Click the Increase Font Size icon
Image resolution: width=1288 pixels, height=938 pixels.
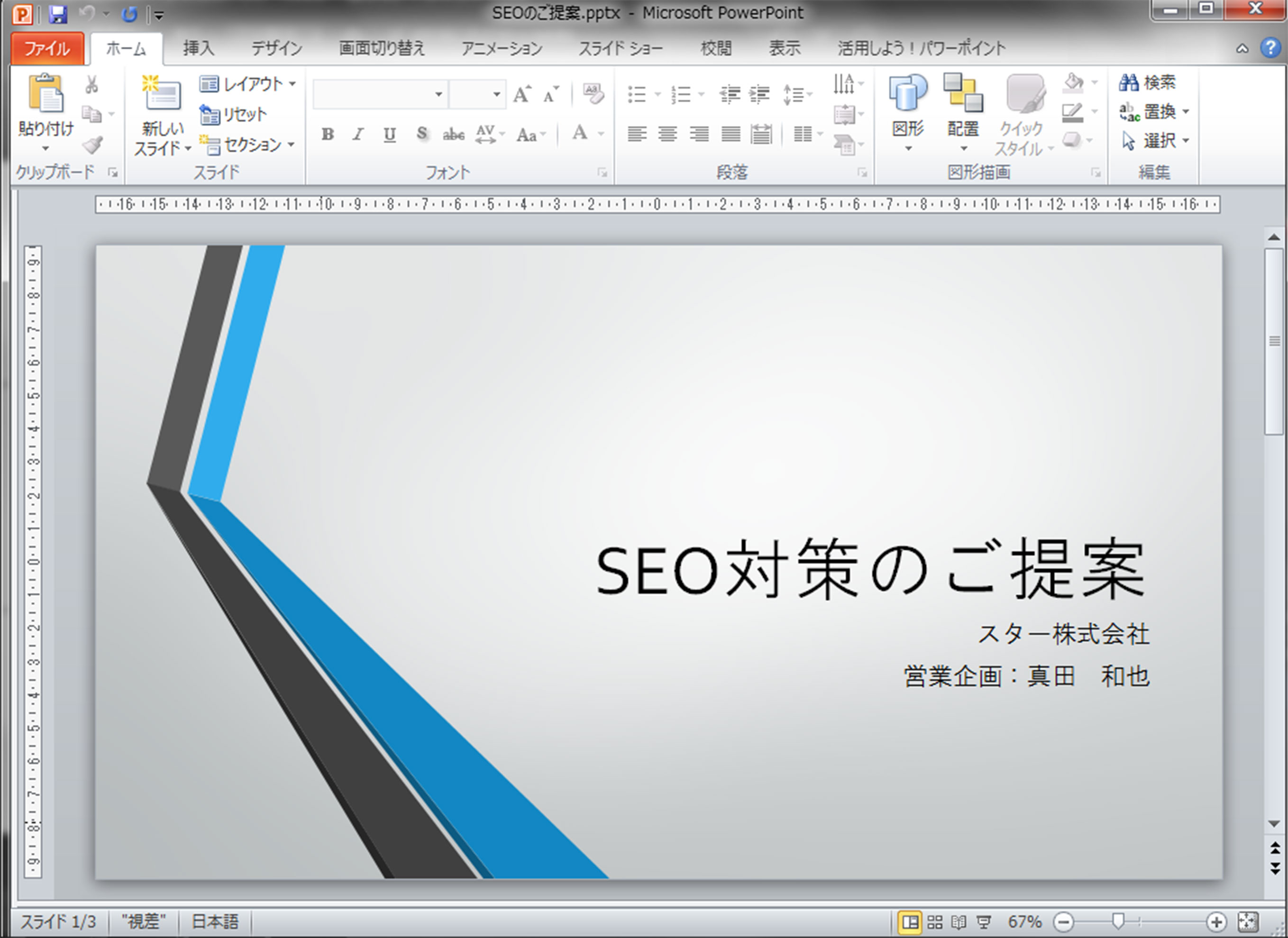[x=522, y=94]
